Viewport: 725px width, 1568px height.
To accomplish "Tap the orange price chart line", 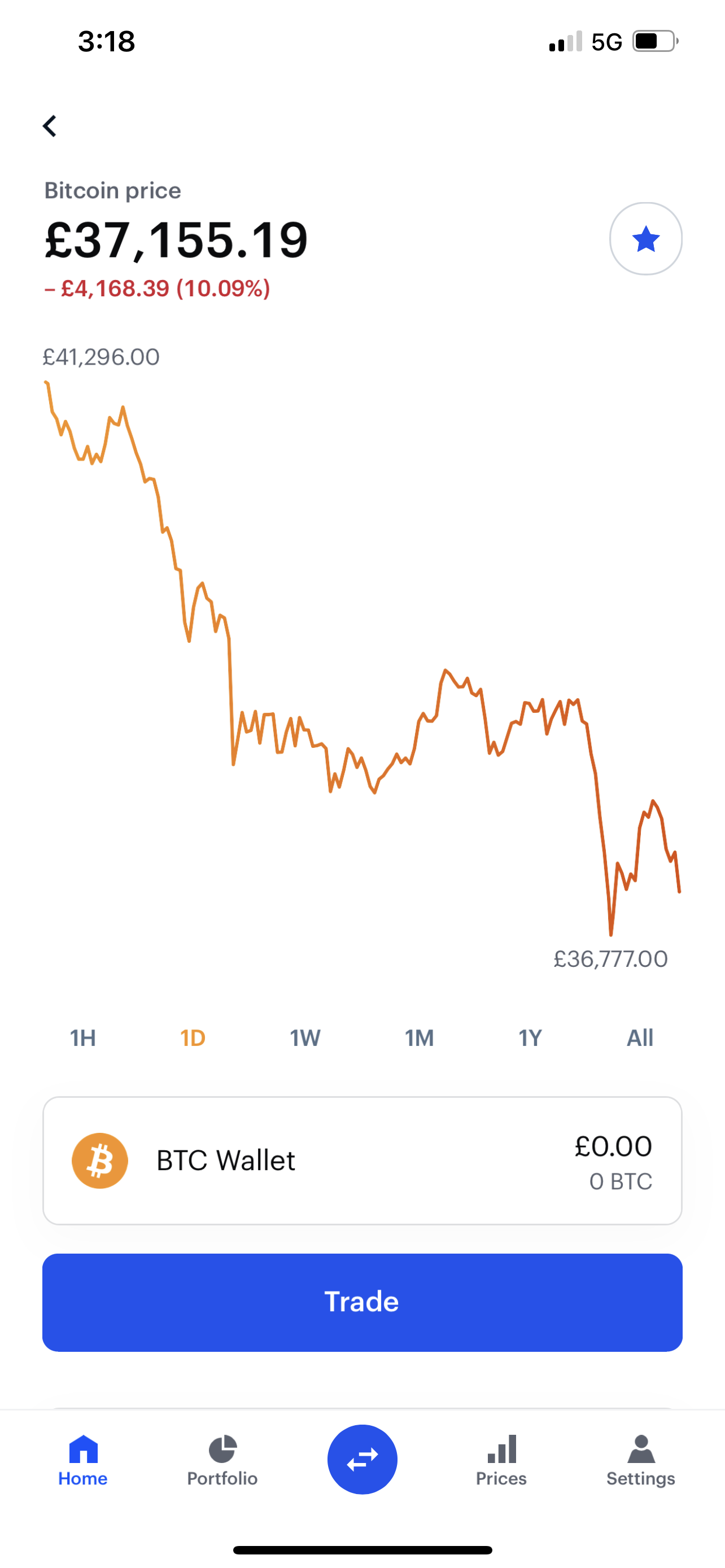I will coord(362,658).
